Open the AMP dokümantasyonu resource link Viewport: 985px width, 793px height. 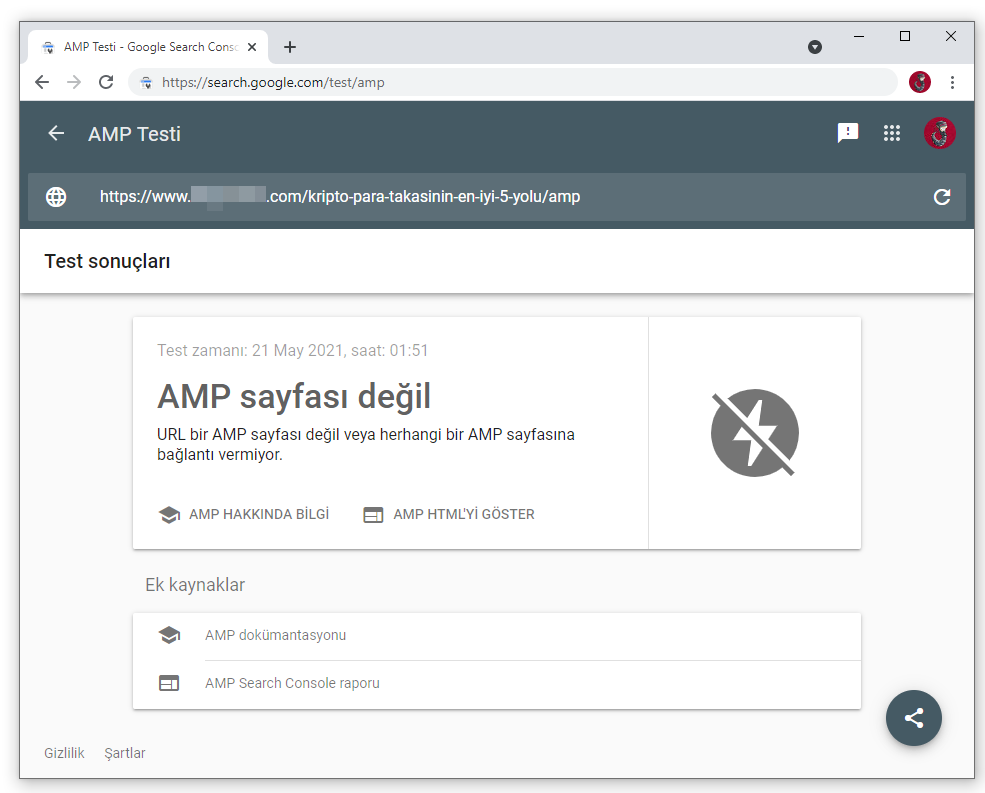(276, 635)
